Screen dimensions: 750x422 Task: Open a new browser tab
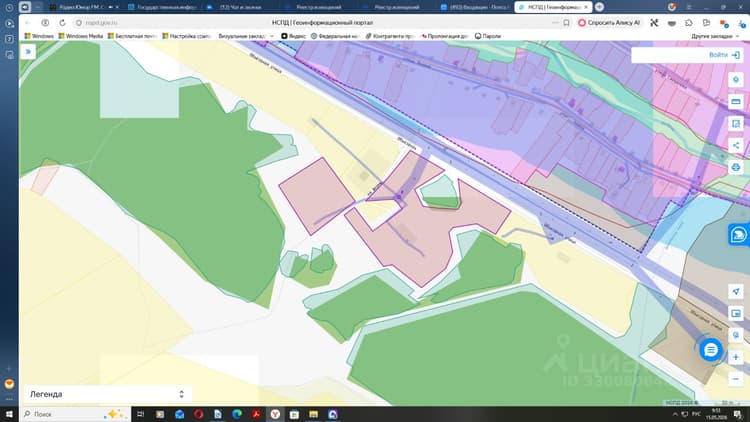coord(599,7)
